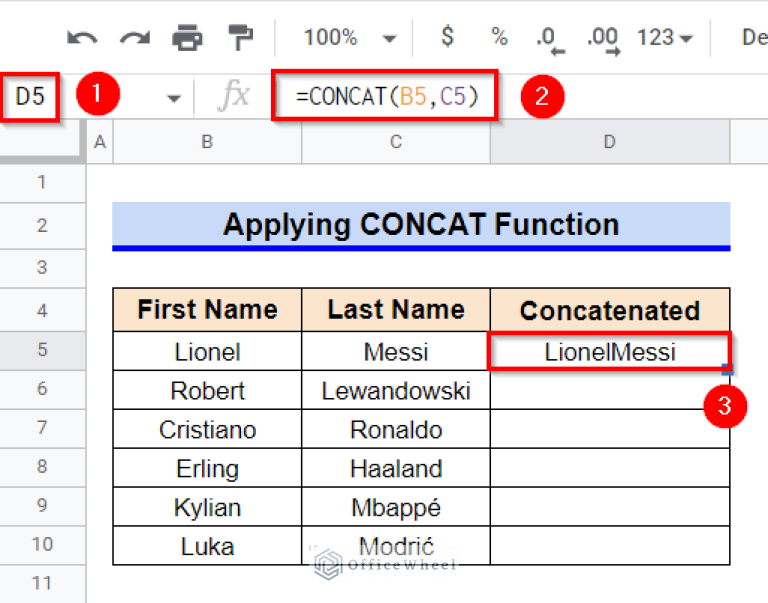Image resolution: width=768 pixels, height=603 pixels.
Task: Click the Applying CONCAT Function title cell
Action: click(x=420, y=224)
